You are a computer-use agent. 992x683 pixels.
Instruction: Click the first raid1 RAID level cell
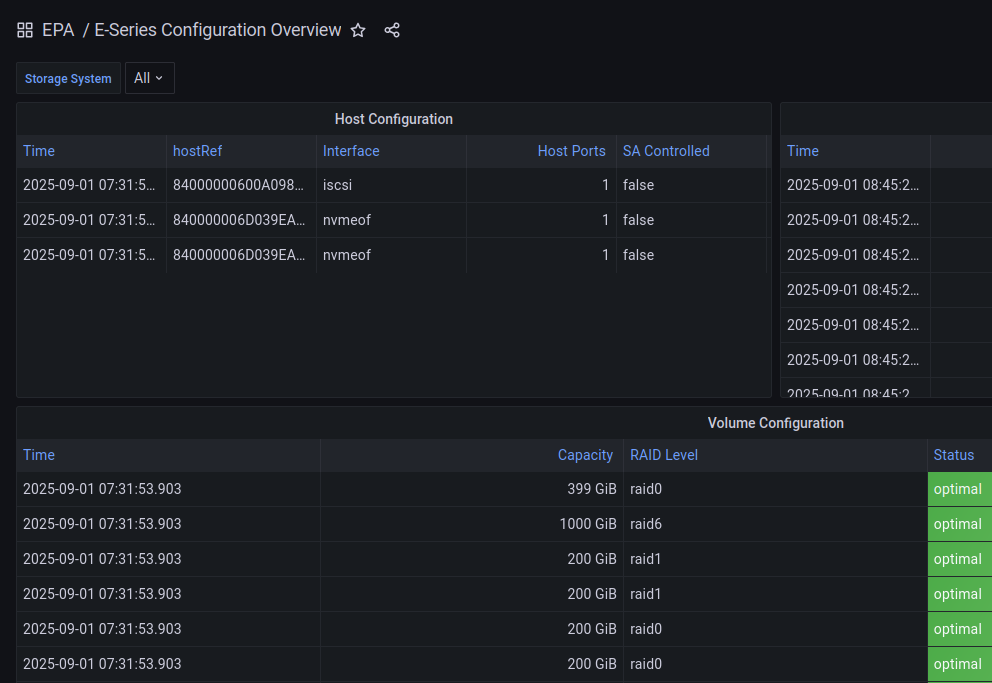click(776, 559)
